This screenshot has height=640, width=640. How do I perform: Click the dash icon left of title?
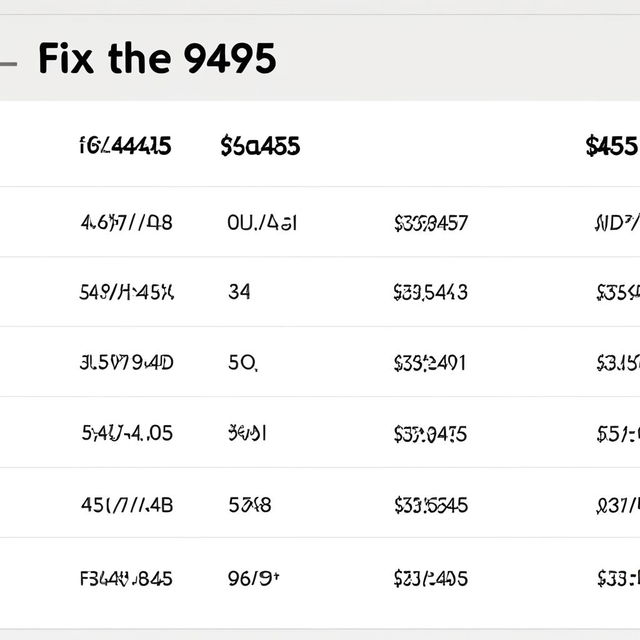[x=8, y=64]
